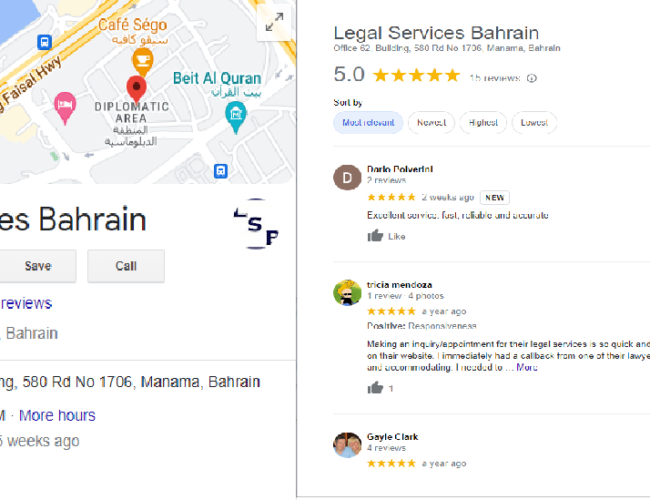Click the pink hotel marker on map
The height and width of the screenshot is (500, 650).
point(65,108)
